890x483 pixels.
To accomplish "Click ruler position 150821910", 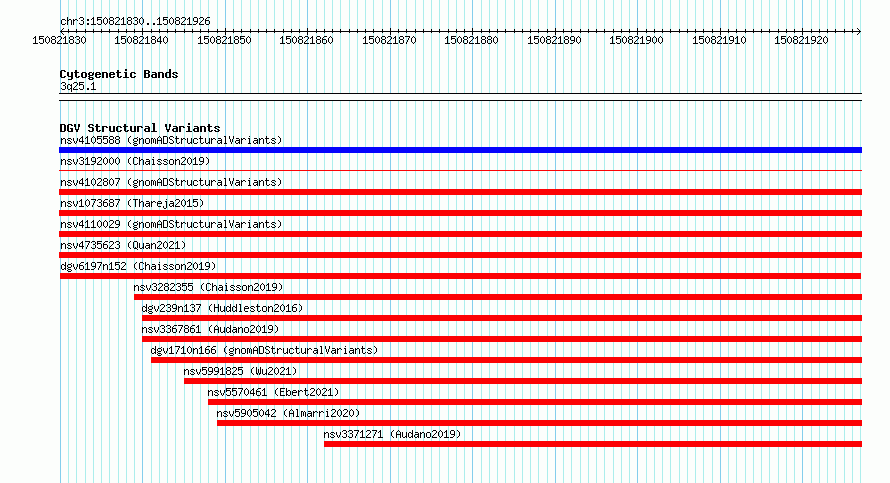I will [719, 40].
